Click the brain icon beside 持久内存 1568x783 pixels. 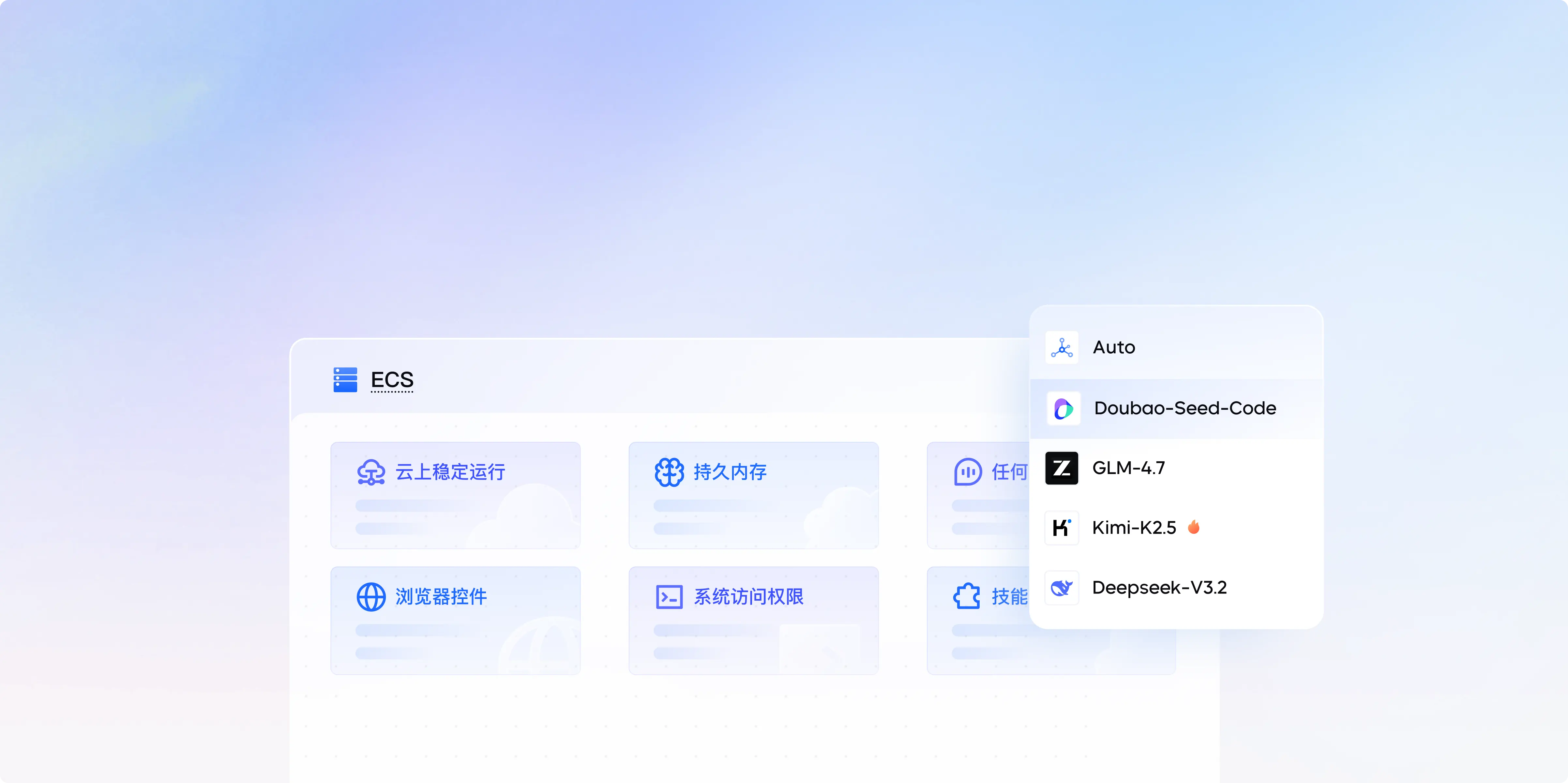pyautogui.click(x=669, y=472)
